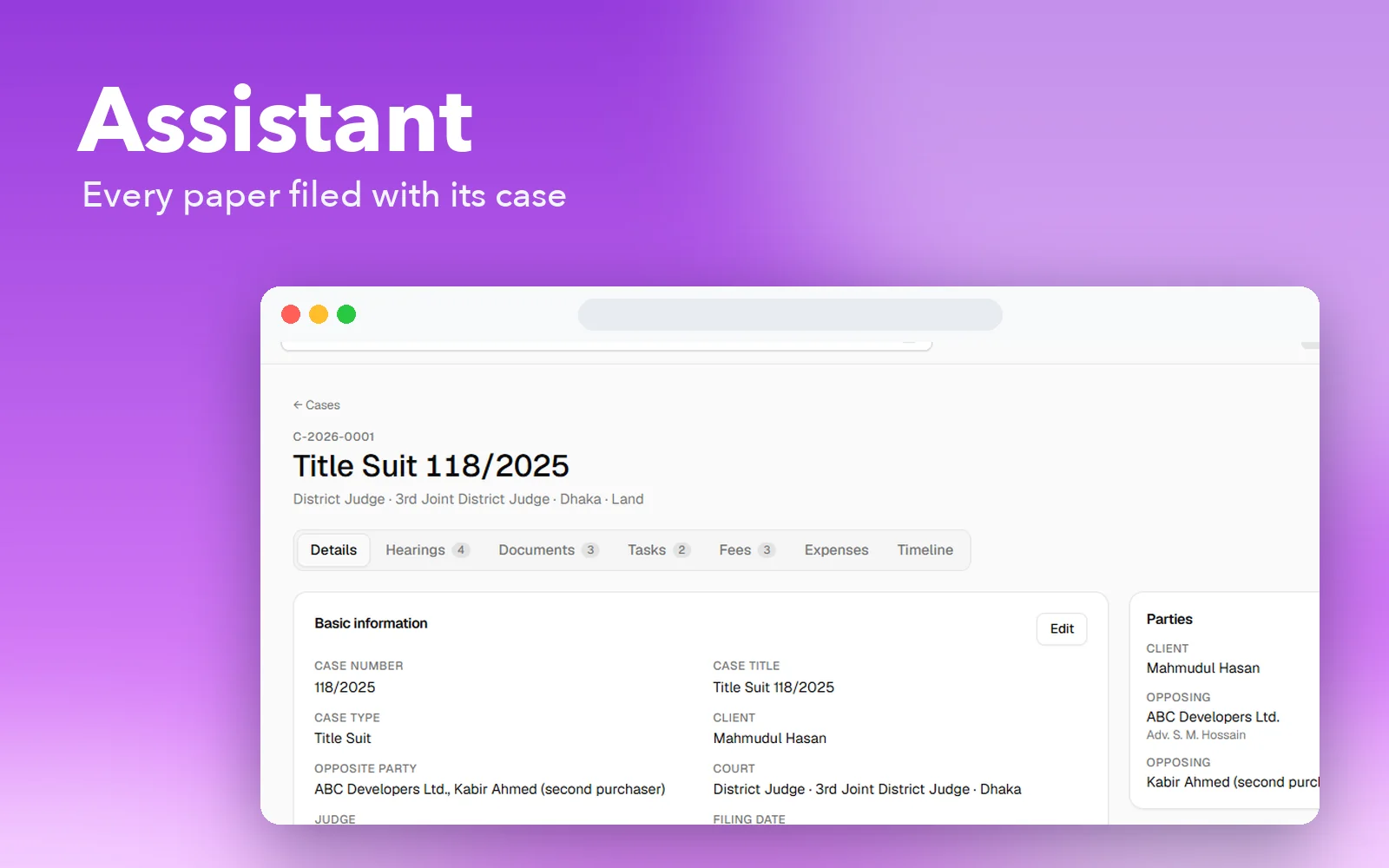Viewport: 1389px width, 868px height.
Task: Select the Details tab
Action: tap(333, 550)
